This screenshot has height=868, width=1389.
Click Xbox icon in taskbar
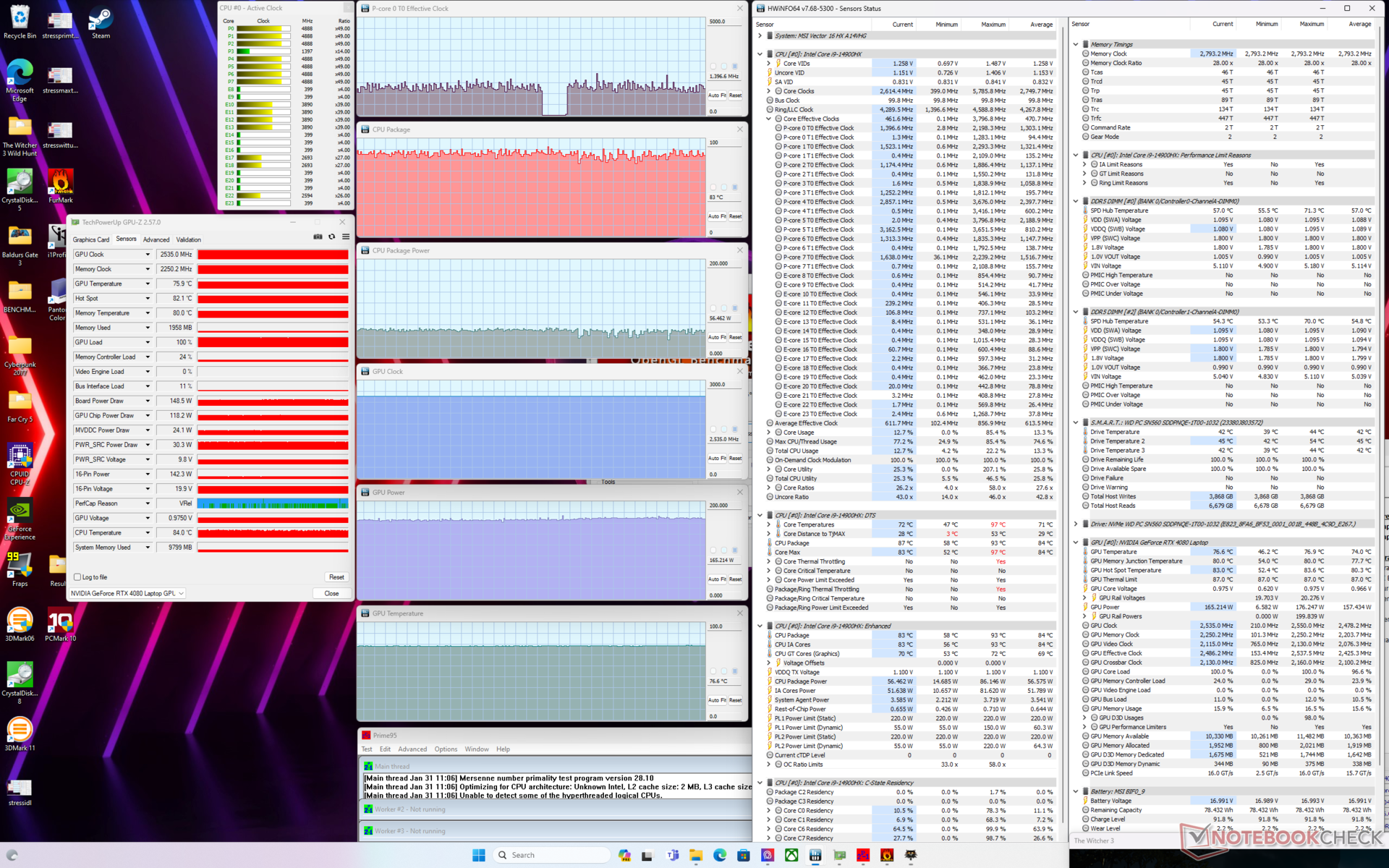pos(791,855)
